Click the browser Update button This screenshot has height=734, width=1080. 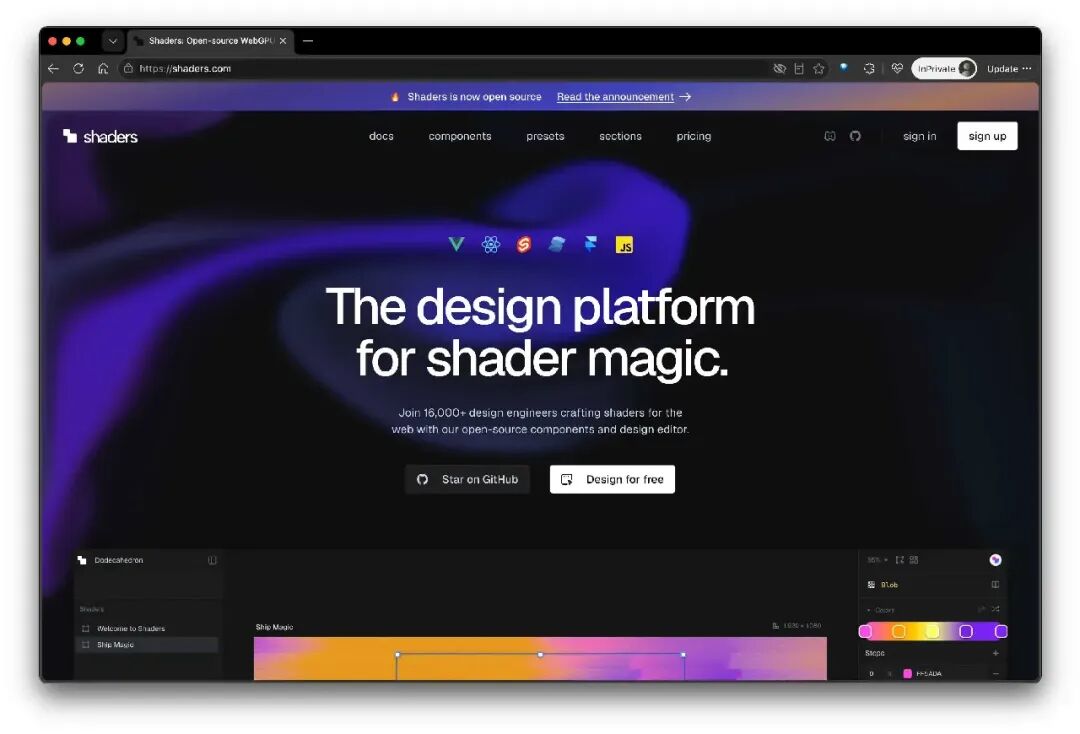click(x=1002, y=69)
